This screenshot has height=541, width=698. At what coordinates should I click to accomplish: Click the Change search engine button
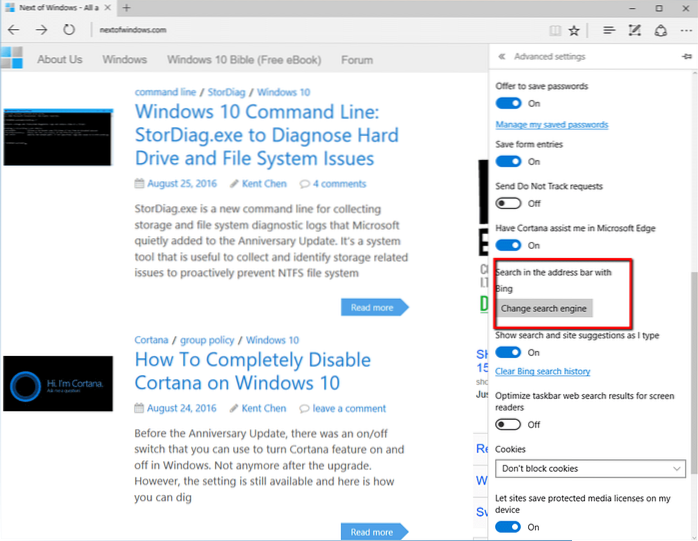click(x=544, y=308)
